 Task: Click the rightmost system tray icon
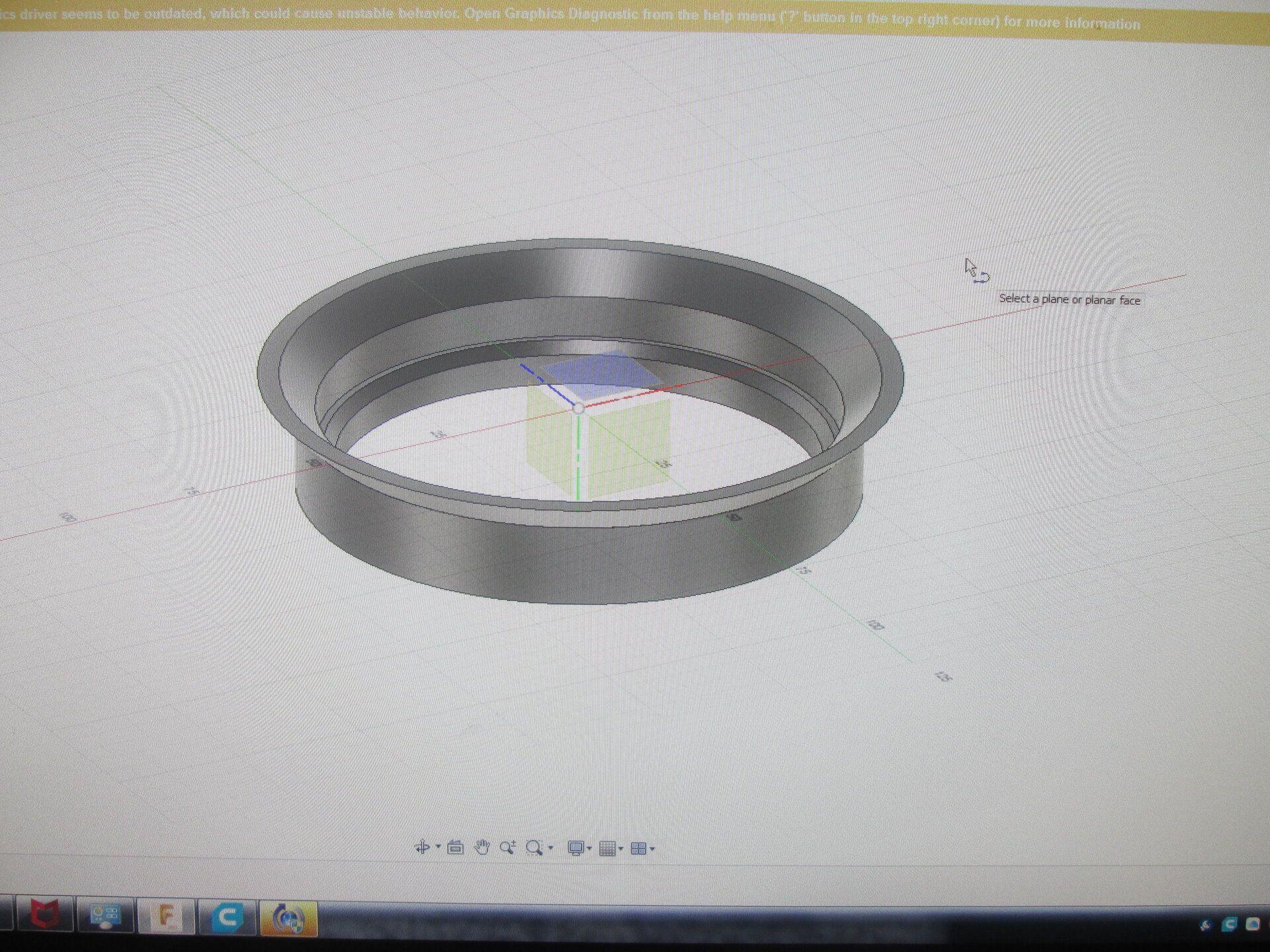click(1253, 924)
